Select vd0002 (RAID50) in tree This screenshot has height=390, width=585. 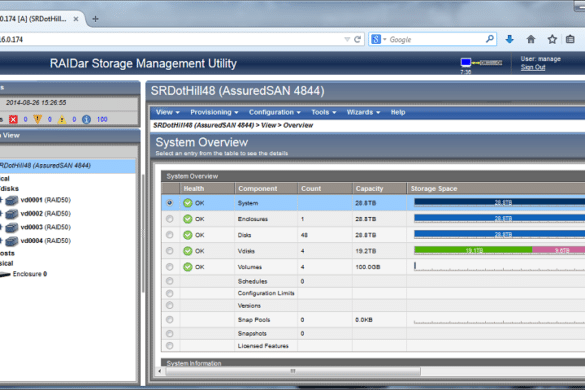[x=46, y=214]
